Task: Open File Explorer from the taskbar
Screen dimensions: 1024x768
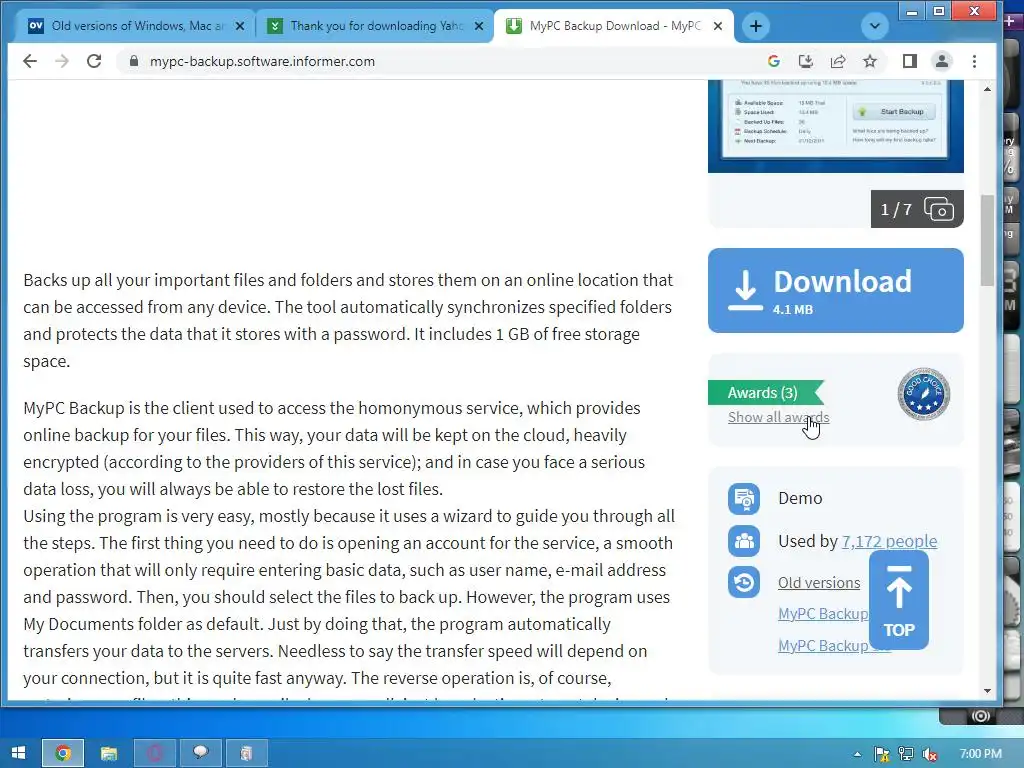Action: pos(108,753)
